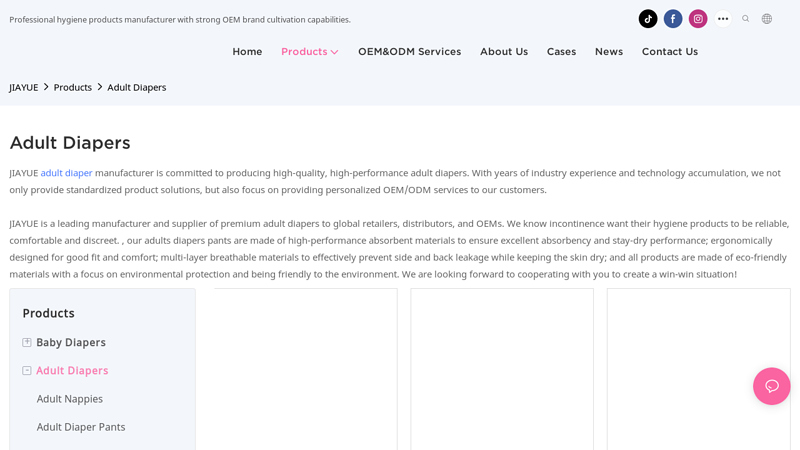This screenshot has height=450, width=800.
Task: Open the Facebook social icon
Action: click(673, 19)
